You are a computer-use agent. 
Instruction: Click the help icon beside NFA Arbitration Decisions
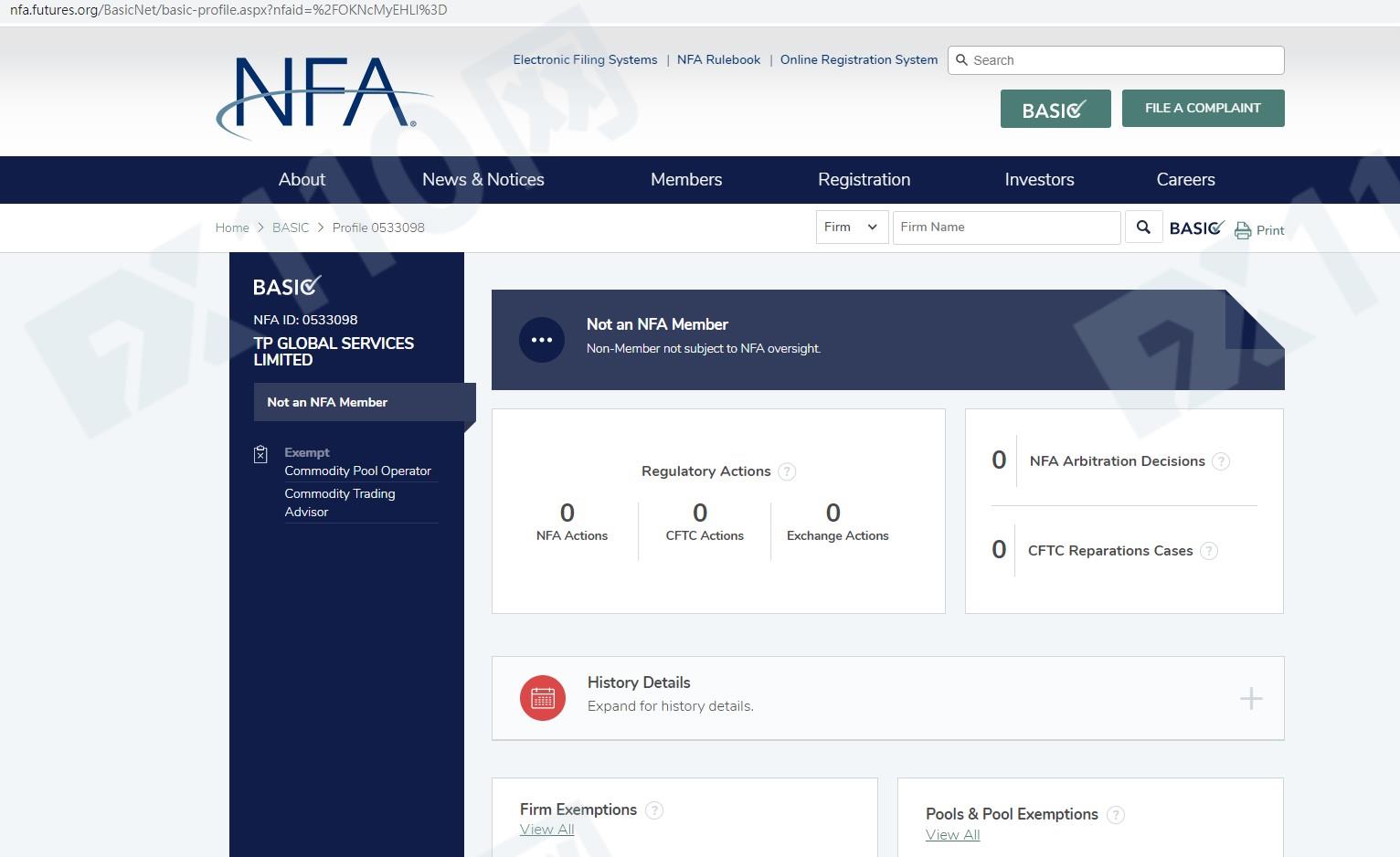click(1221, 461)
